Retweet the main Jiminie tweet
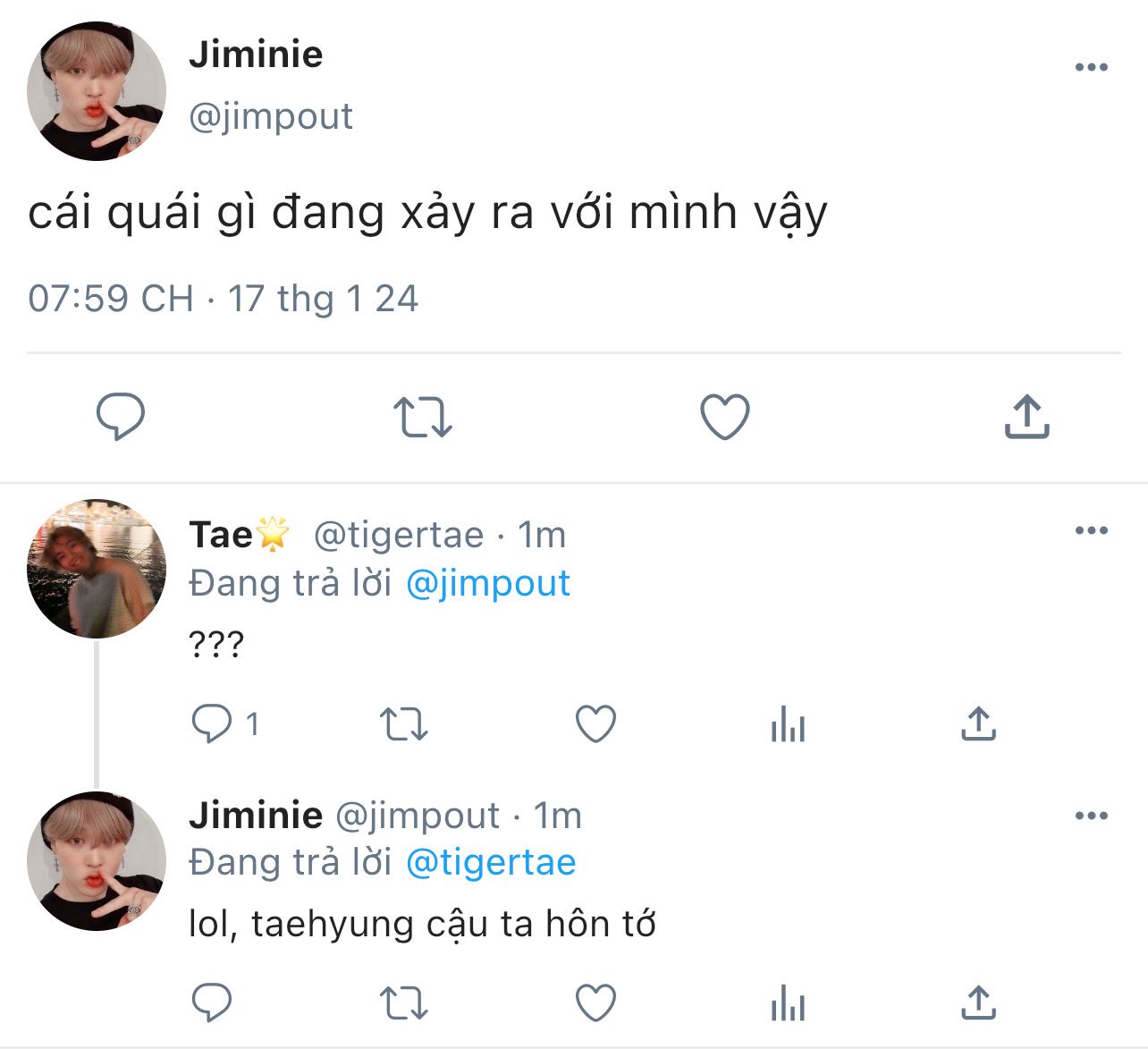This screenshot has height=1049, width=1148. [x=422, y=418]
